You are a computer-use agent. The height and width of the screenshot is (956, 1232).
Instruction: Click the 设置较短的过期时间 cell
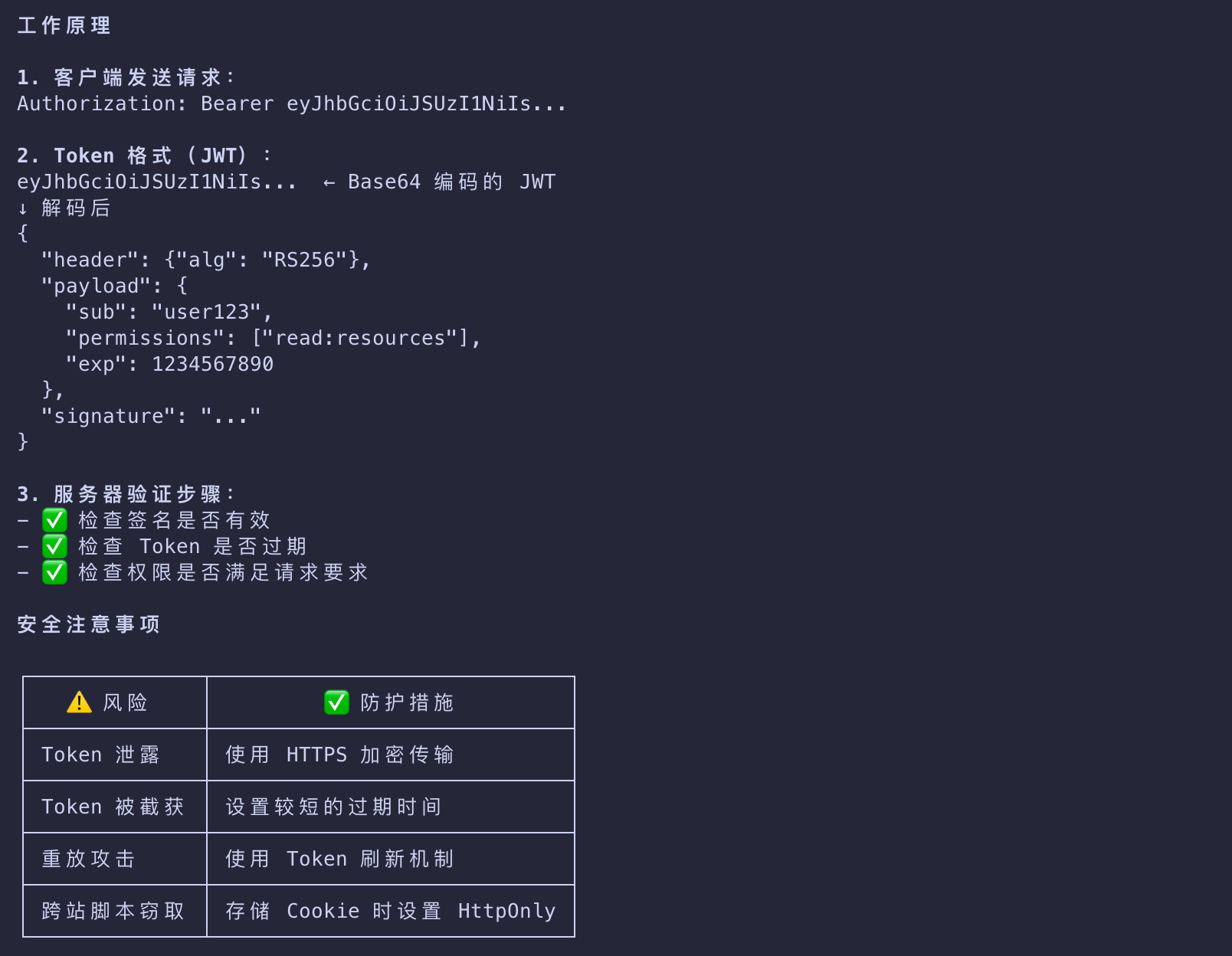tap(333, 807)
